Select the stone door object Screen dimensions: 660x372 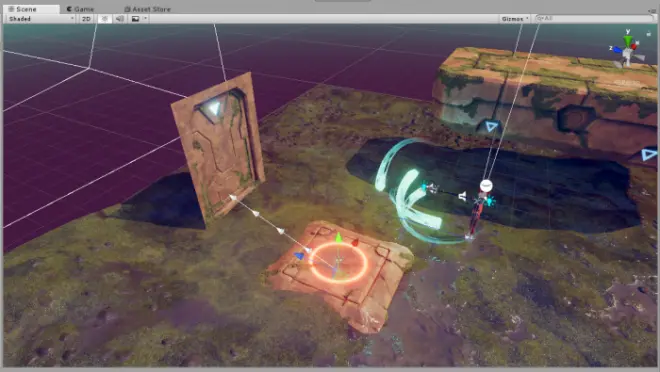tap(218, 147)
